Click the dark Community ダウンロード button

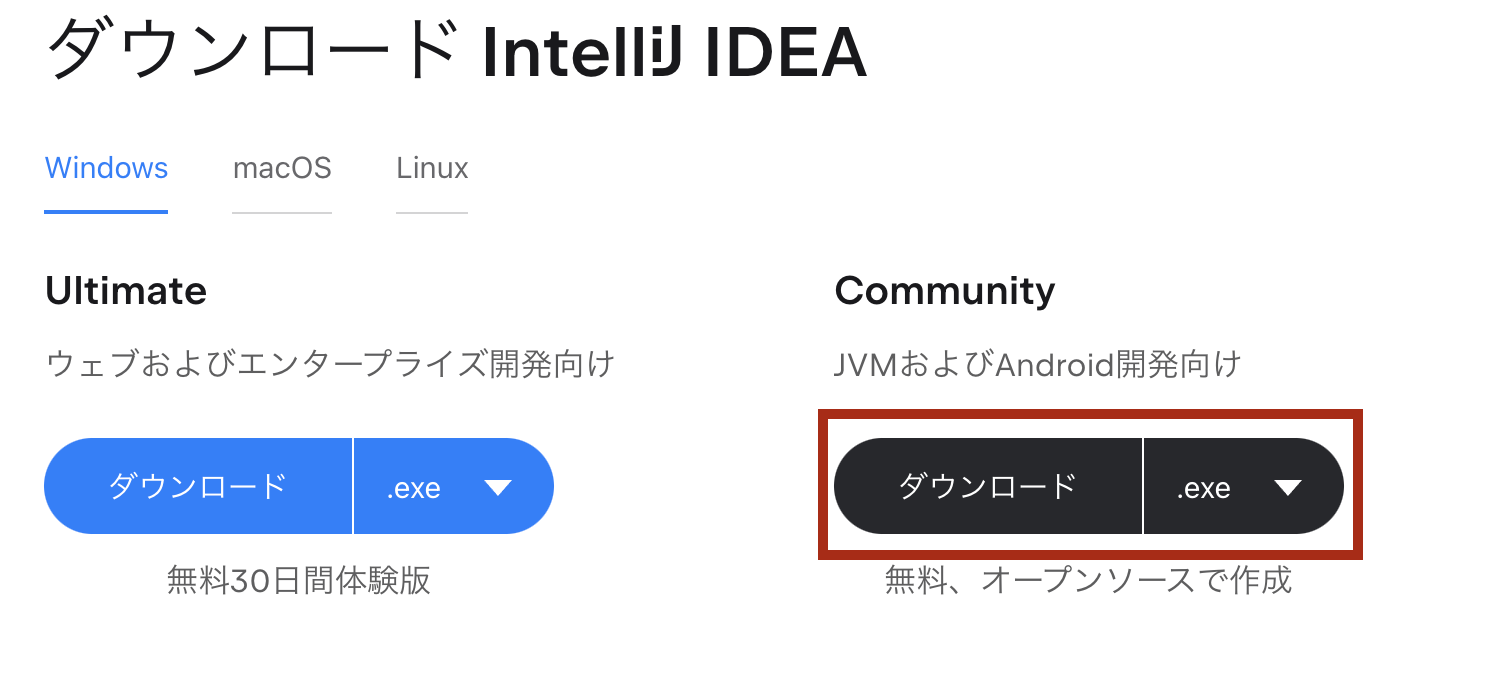click(x=988, y=486)
